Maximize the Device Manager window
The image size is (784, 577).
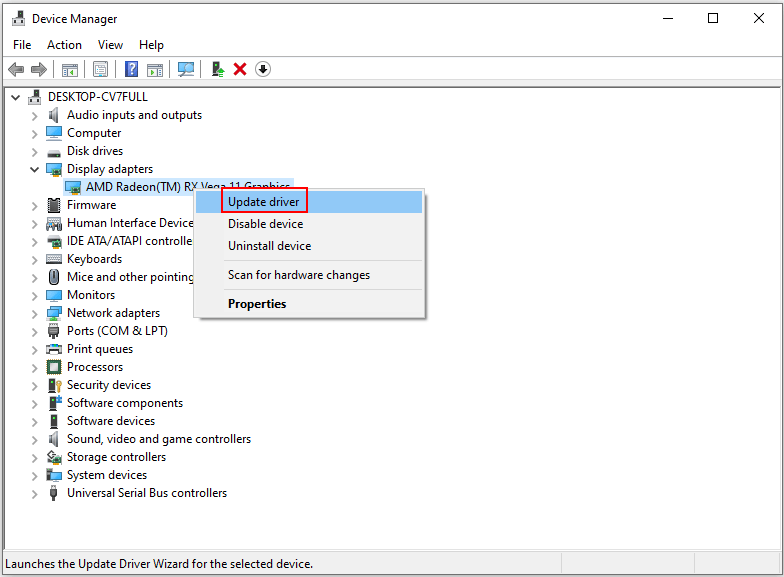click(x=713, y=18)
